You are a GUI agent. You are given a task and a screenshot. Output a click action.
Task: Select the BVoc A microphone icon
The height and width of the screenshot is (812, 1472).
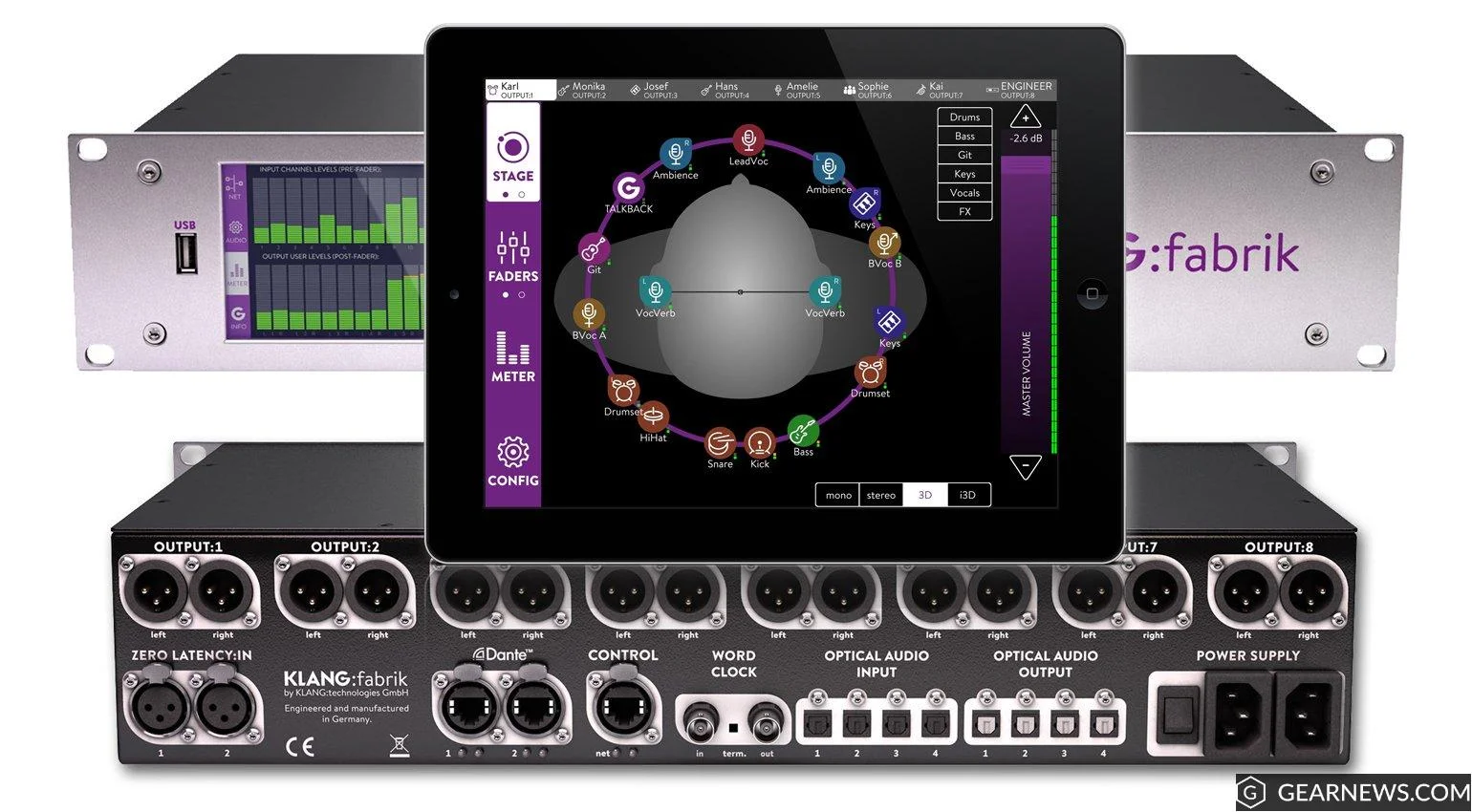[589, 314]
